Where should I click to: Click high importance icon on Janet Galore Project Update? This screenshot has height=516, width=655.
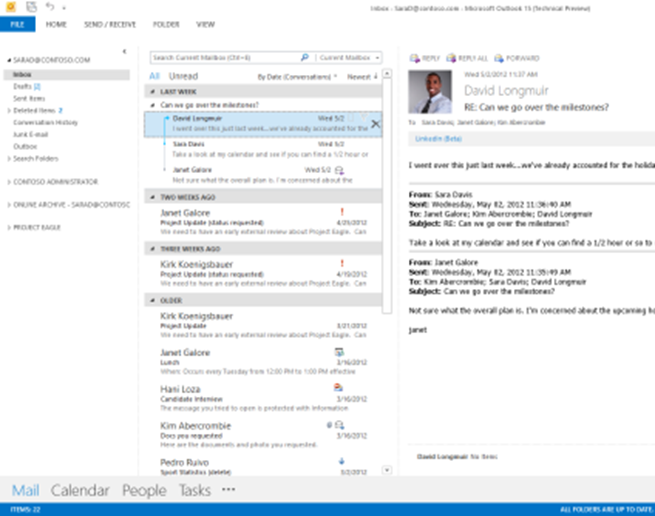pyautogui.click(x=342, y=212)
